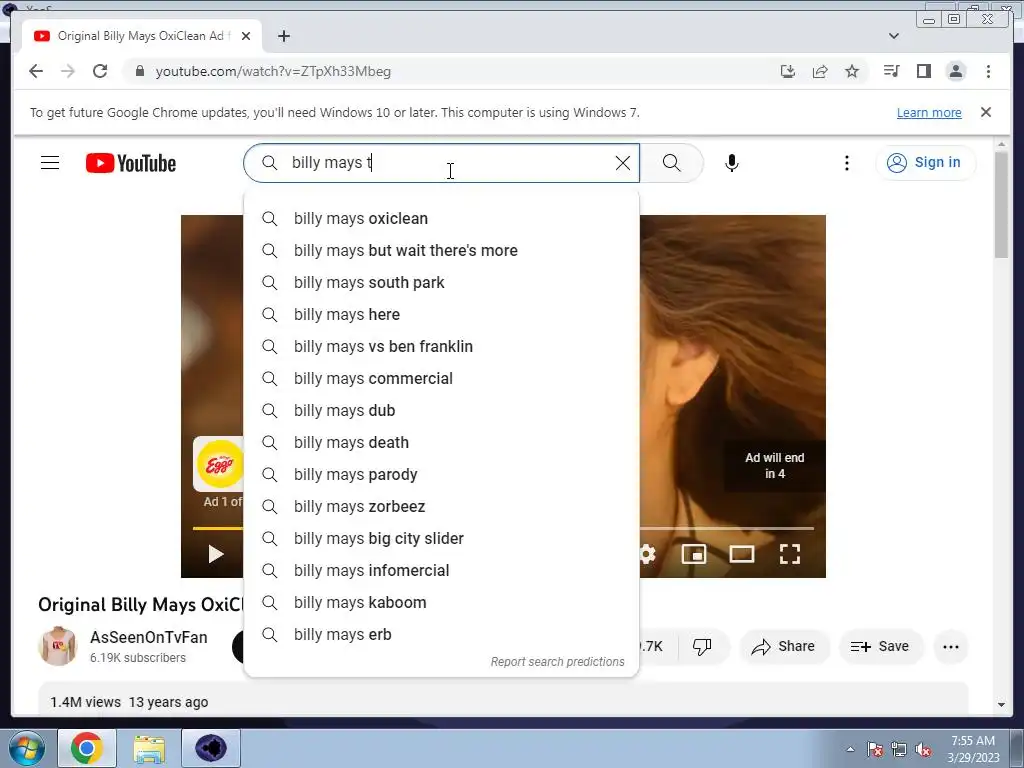Open more video actions ellipsis
The width and height of the screenshot is (1024, 768).
950,647
